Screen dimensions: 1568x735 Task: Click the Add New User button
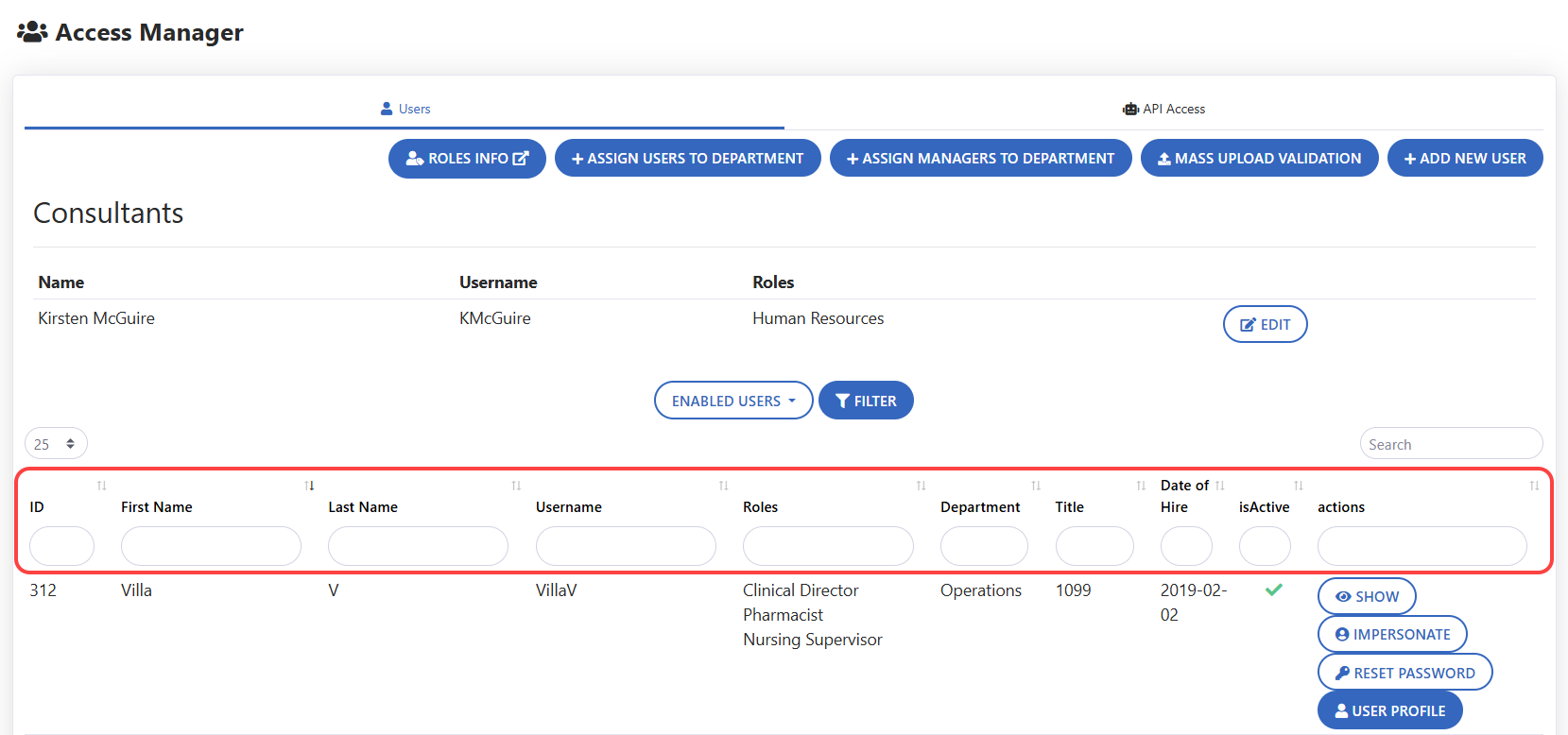click(x=1464, y=159)
